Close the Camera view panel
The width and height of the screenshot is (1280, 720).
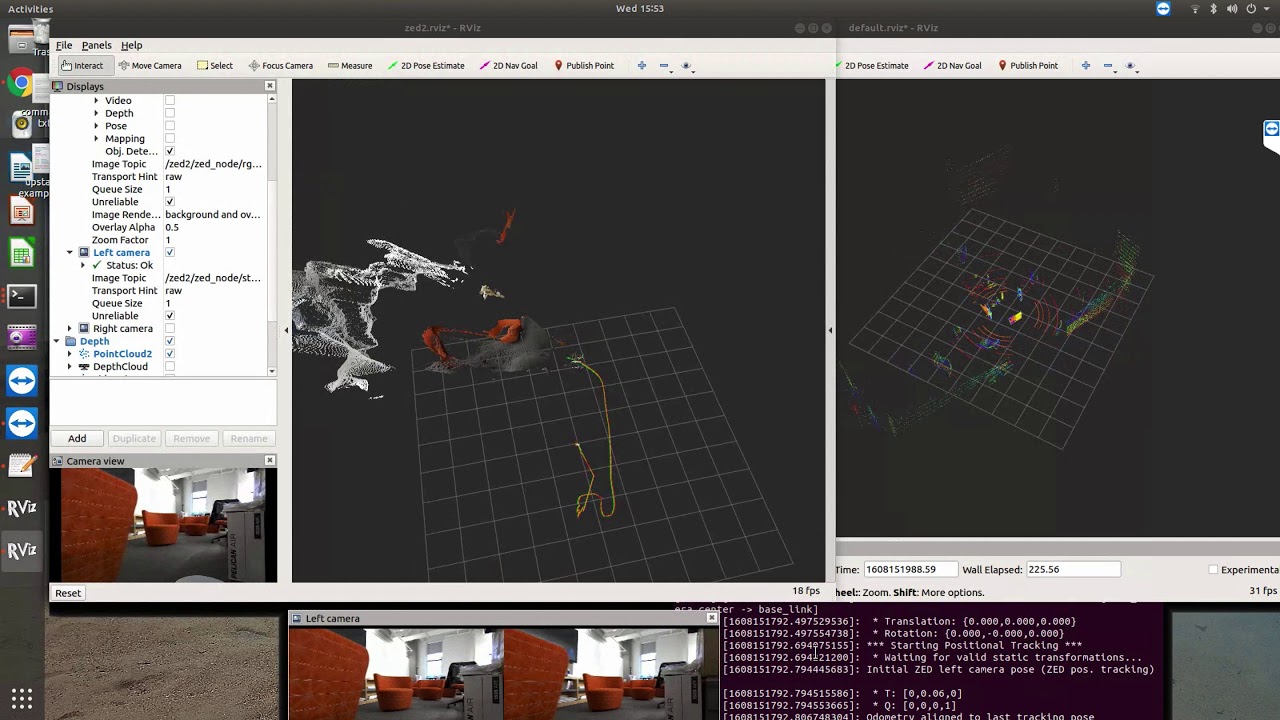[x=269, y=460]
